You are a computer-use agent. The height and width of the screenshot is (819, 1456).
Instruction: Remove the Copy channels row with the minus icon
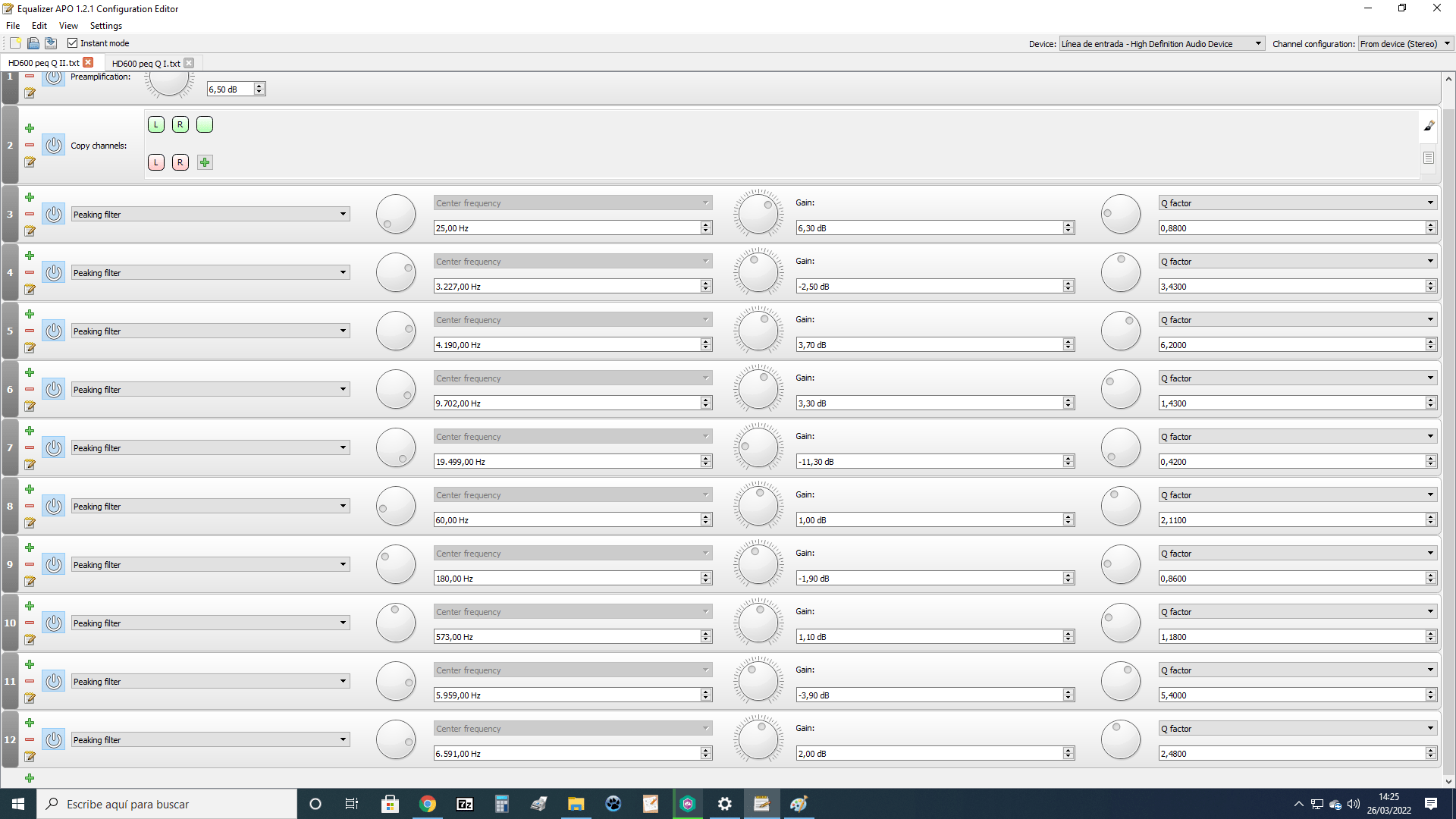point(30,145)
